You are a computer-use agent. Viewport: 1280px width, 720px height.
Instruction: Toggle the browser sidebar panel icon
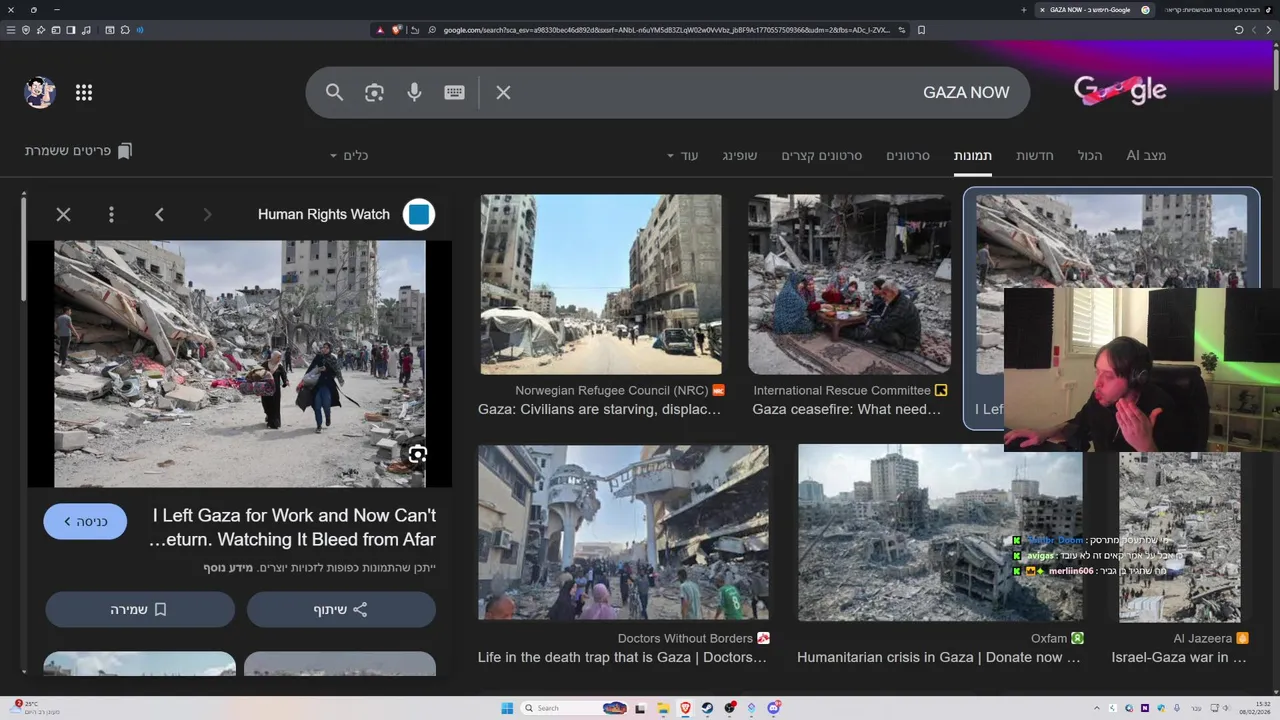tap(71, 30)
